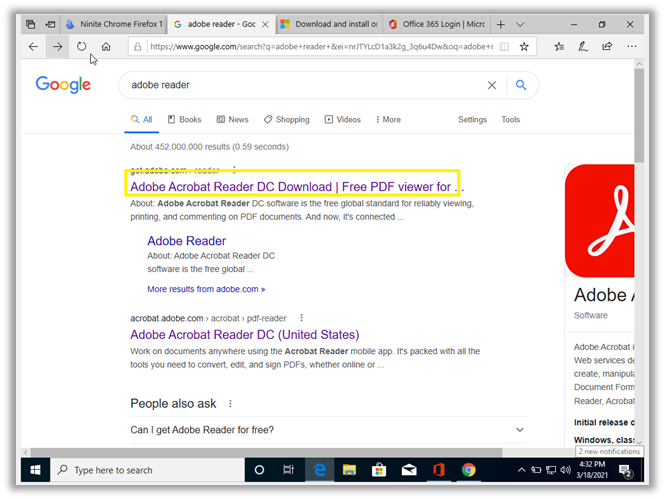
Task: Click the vertical scrollbar thumb
Action: (639, 115)
